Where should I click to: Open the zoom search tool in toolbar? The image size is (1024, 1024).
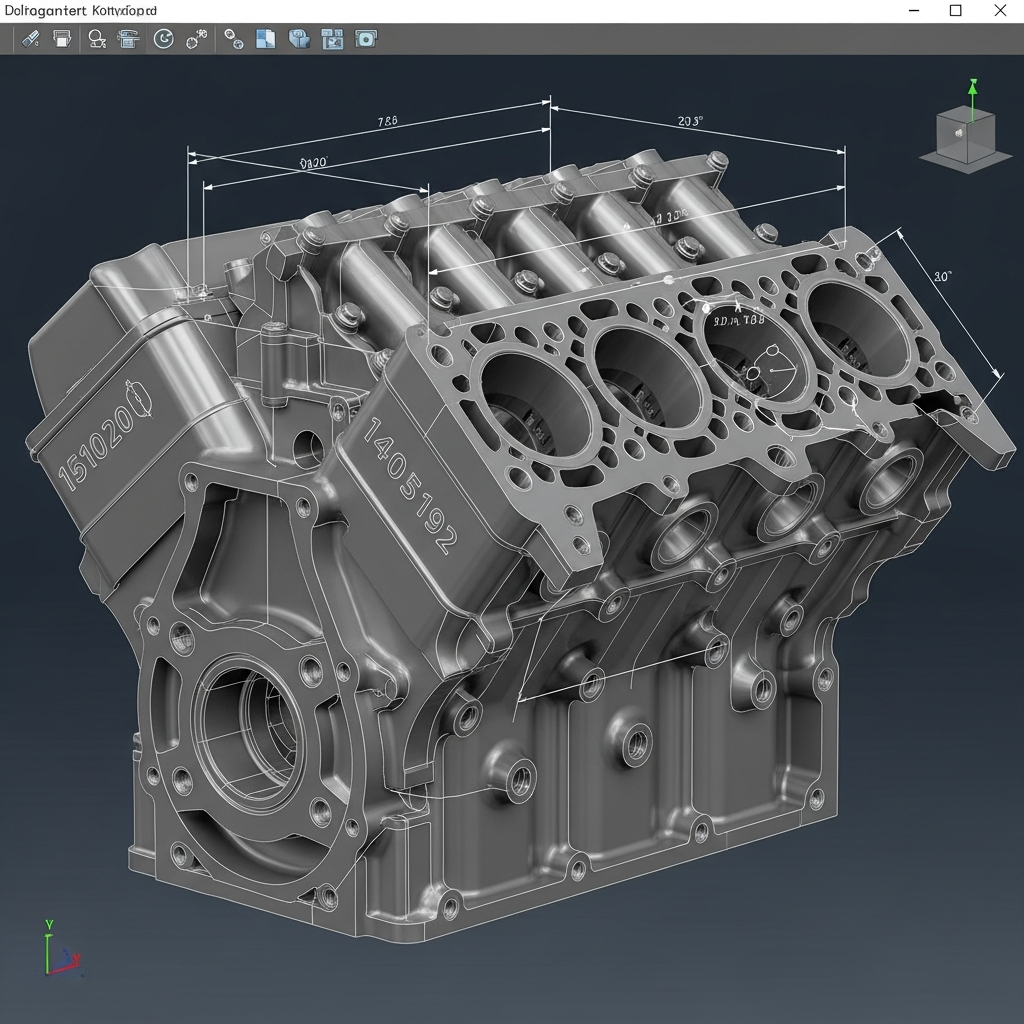tap(97, 39)
